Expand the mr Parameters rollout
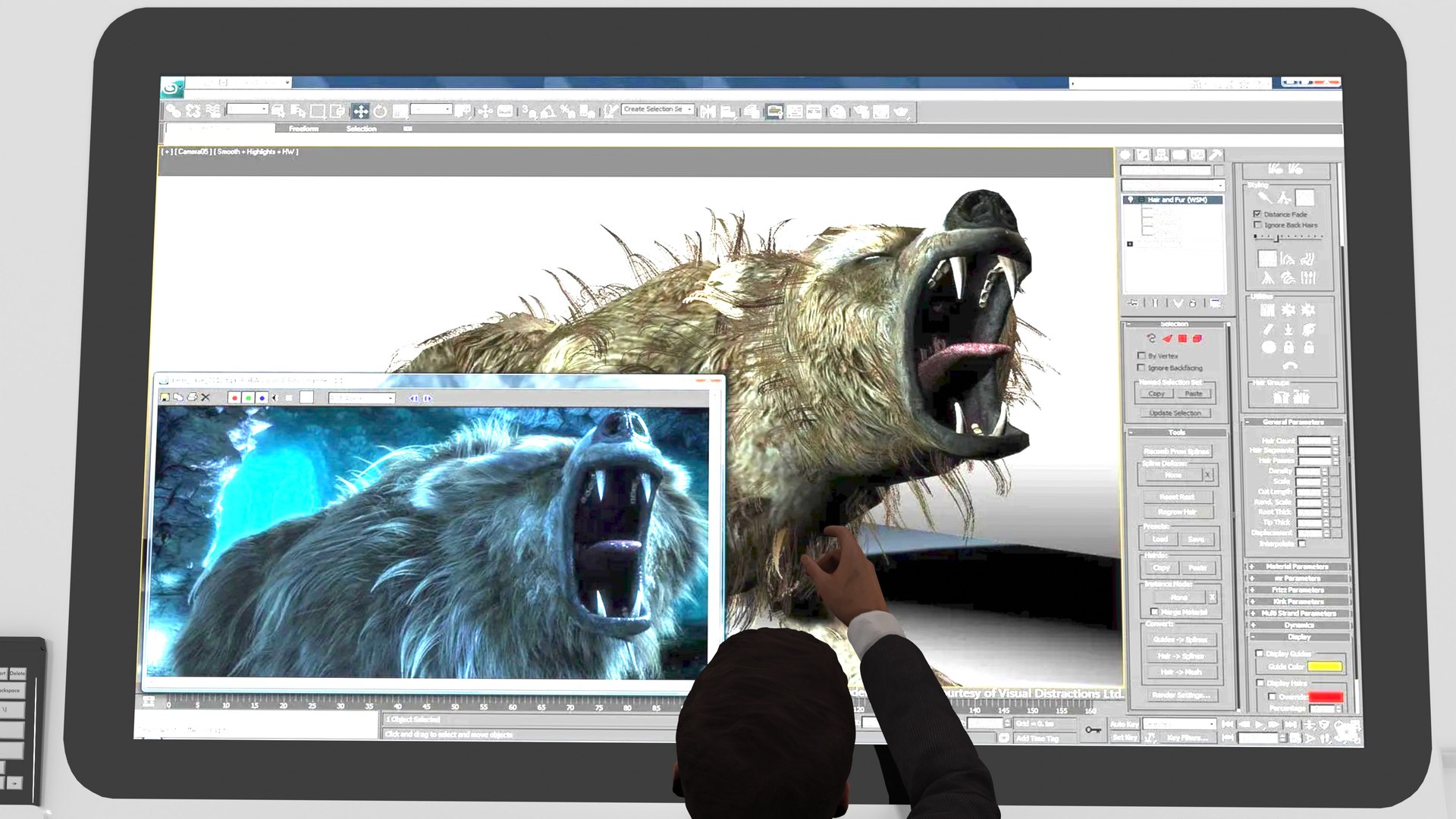The width and height of the screenshot is (1456, 819). point(1298,578)
